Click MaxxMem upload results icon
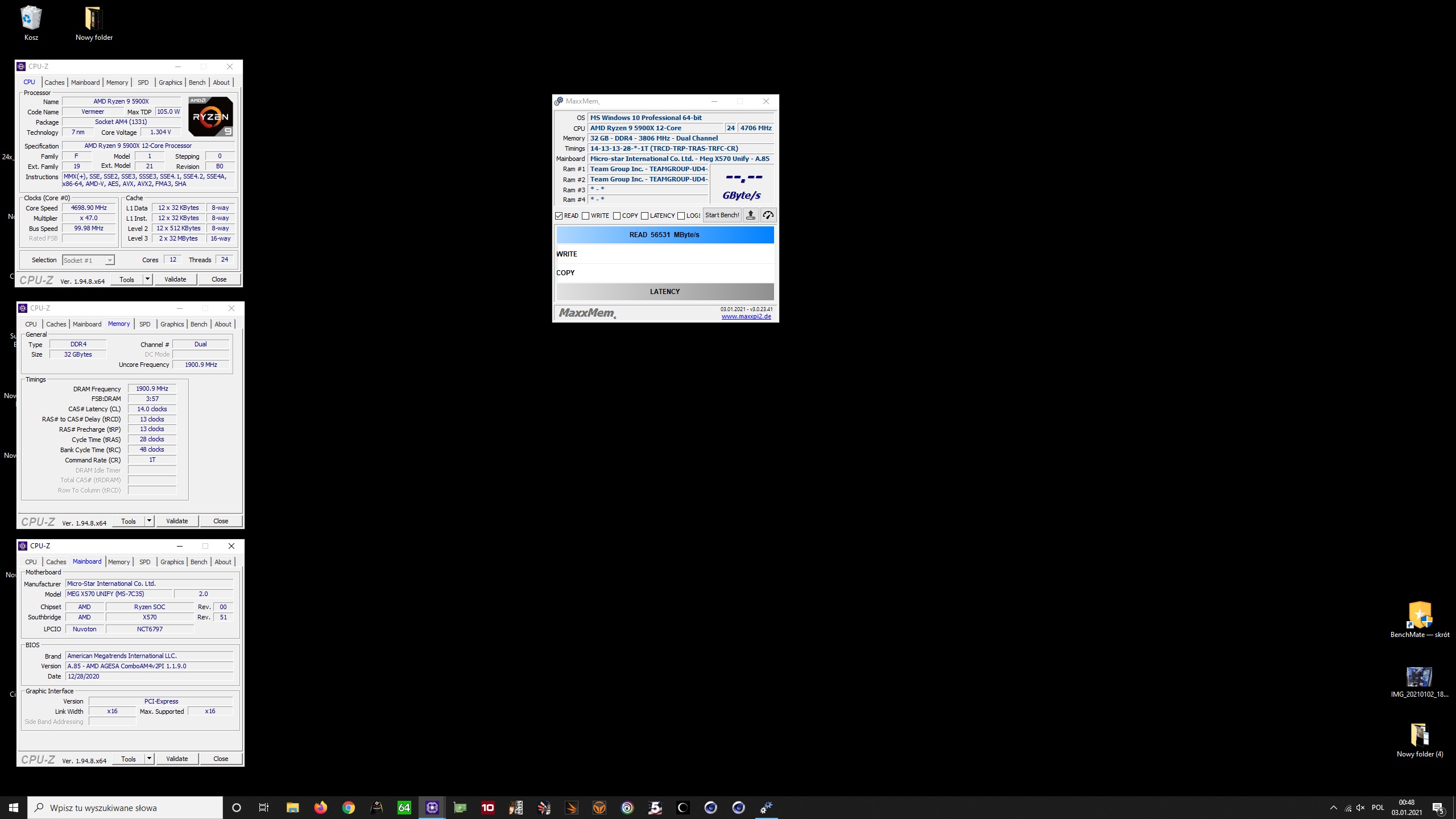 pyautogui.click(x=751, y=215)
